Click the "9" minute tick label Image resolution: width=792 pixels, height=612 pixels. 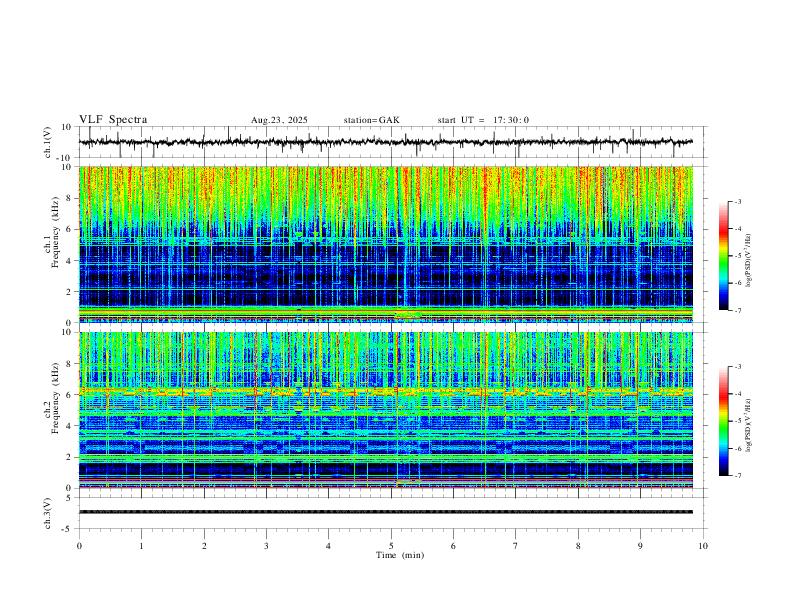click(x=640, y=546)
